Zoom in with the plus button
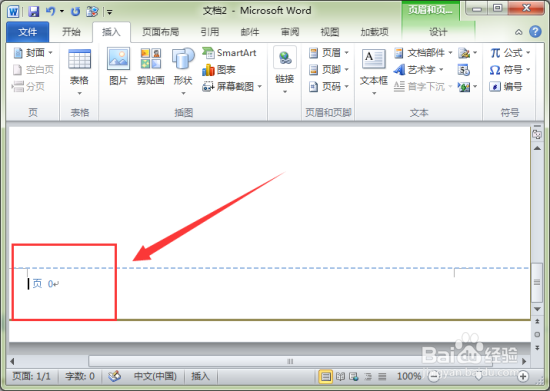 pos(523,377)
